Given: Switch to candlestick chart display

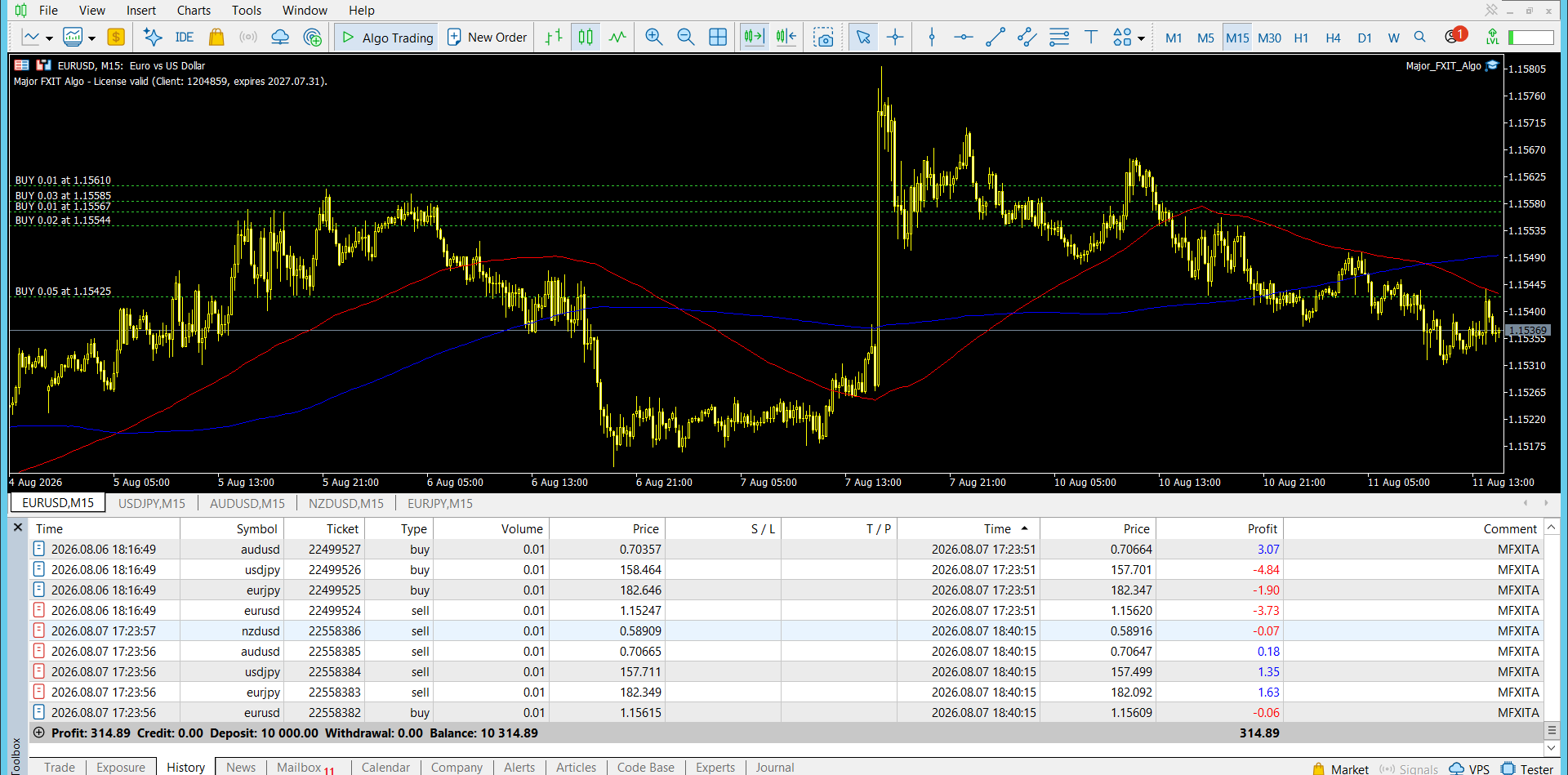Looking at the screenshot, I should tap(586, 37).
